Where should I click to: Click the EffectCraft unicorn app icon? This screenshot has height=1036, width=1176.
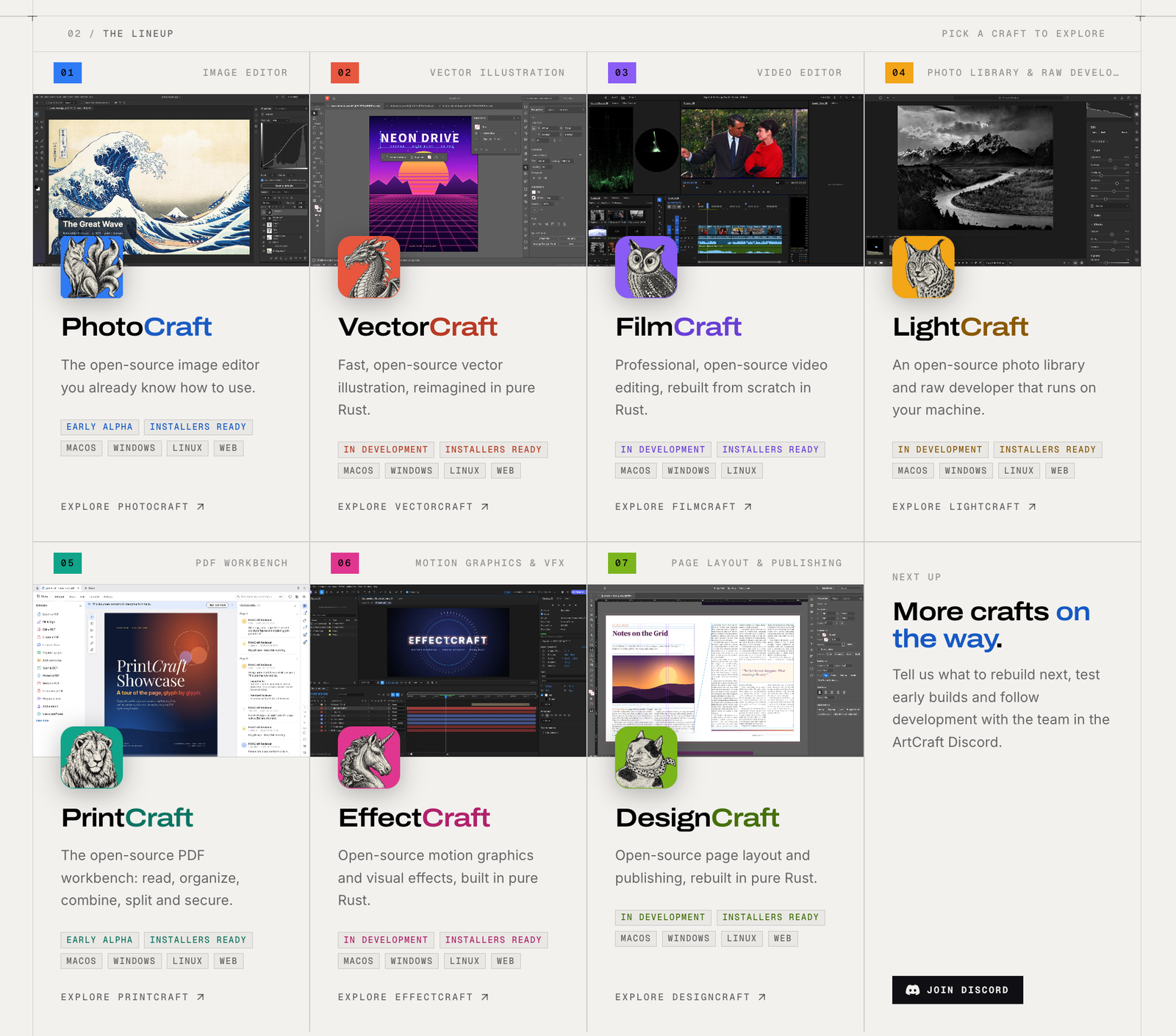click(x=369, y=758)
